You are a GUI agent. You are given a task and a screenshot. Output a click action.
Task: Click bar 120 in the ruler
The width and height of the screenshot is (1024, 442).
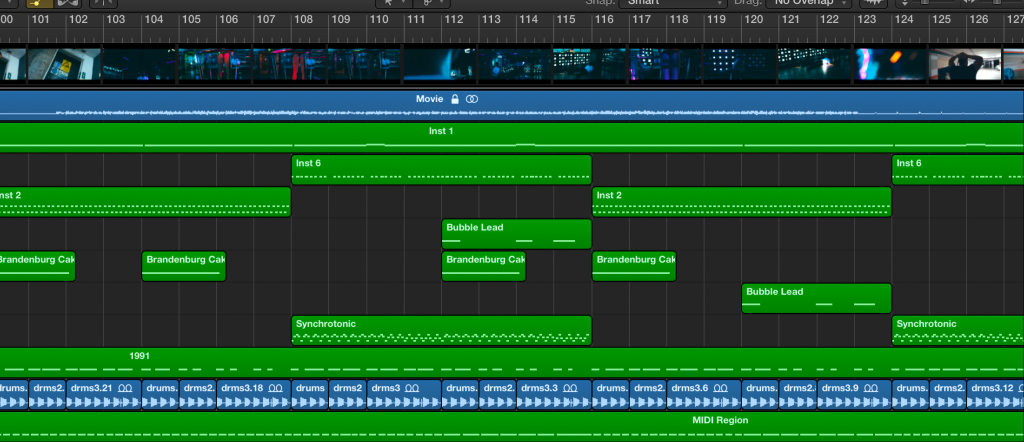click(754, 20)
